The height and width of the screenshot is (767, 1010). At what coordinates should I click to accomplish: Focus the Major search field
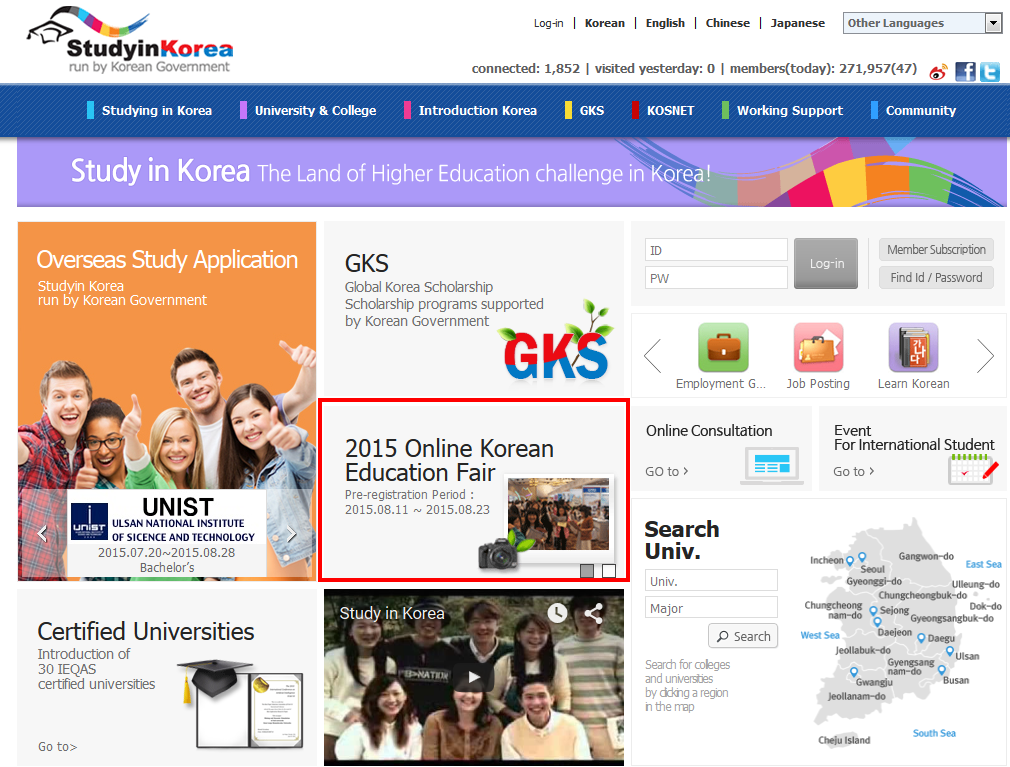tap(711, 607)
